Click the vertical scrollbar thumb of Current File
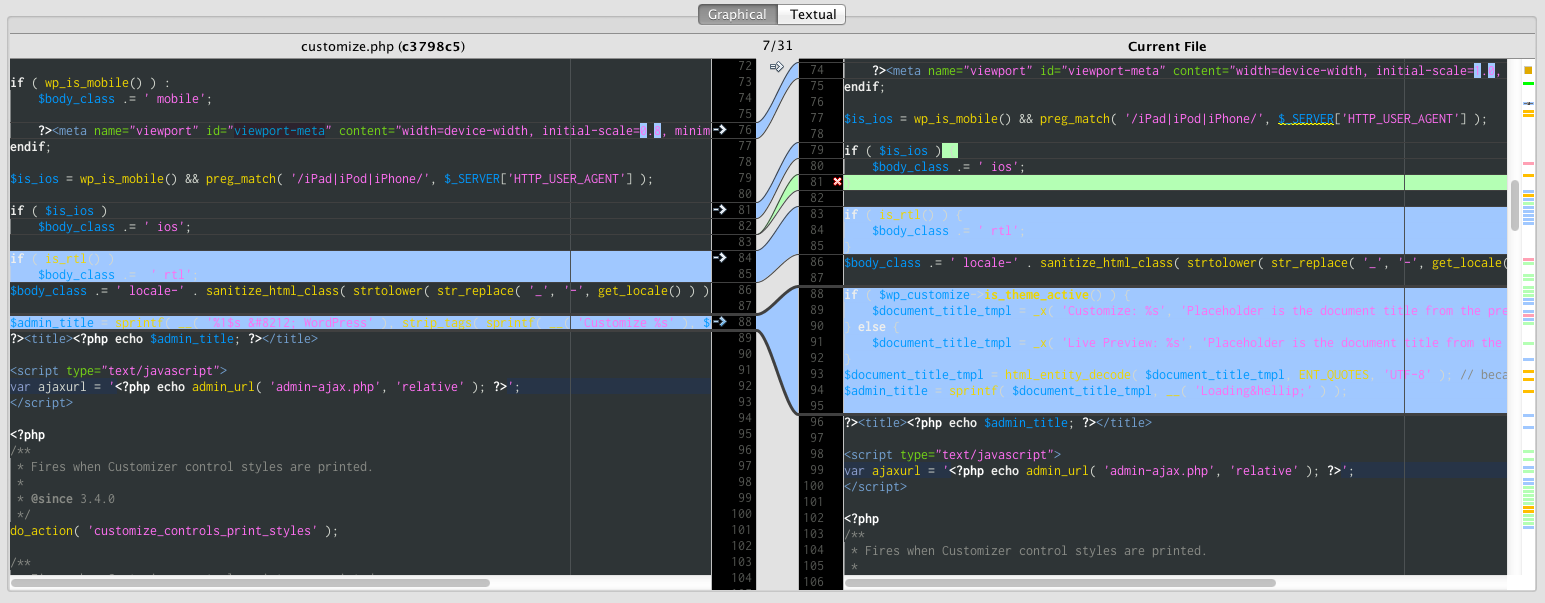Viewport: 1545px width, 603px height. [x=1515, y=205]
